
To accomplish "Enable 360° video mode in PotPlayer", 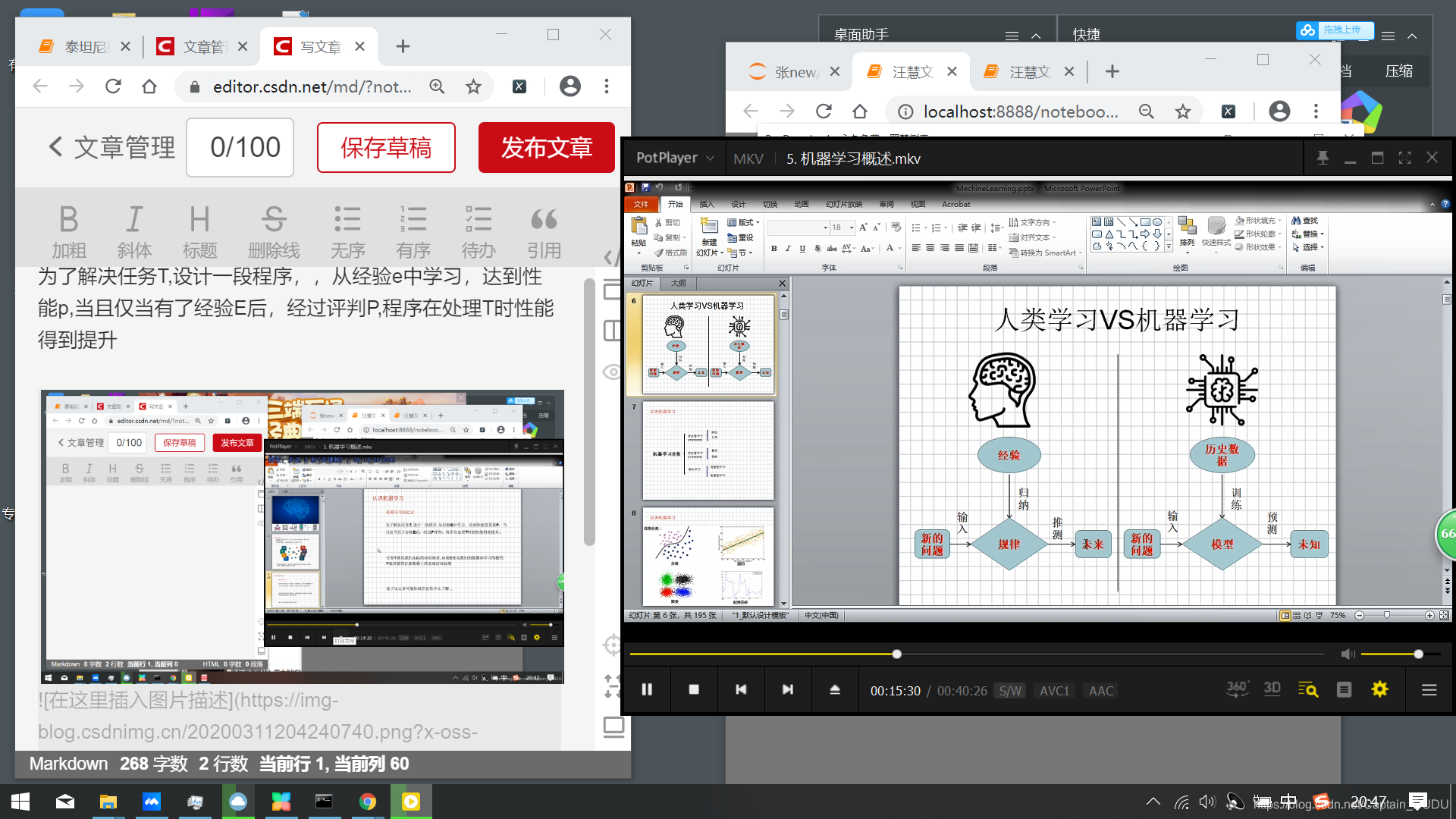I will tap(1238, 689).
